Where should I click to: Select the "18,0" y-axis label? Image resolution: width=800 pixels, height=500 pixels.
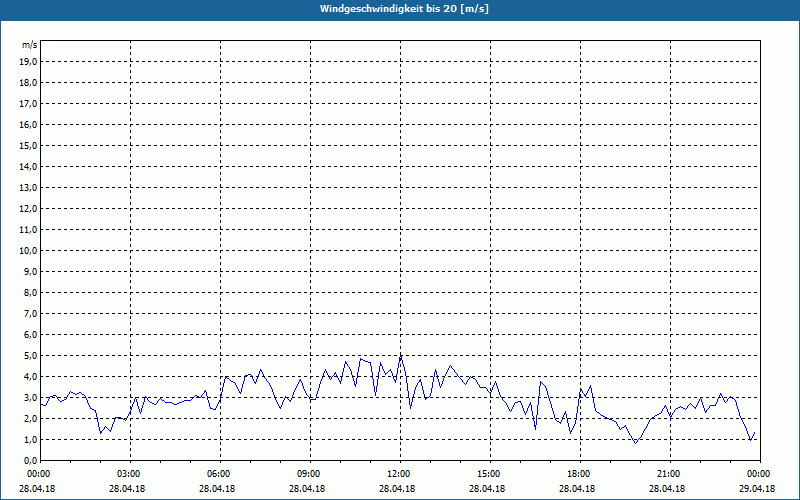click(28, 83)
